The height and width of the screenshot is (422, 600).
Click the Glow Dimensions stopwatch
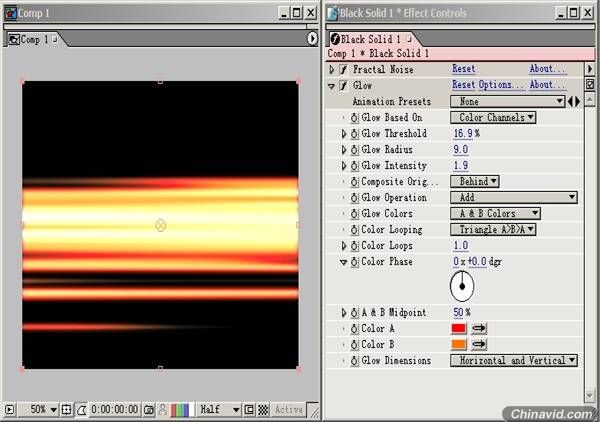(x=354, y=361)
